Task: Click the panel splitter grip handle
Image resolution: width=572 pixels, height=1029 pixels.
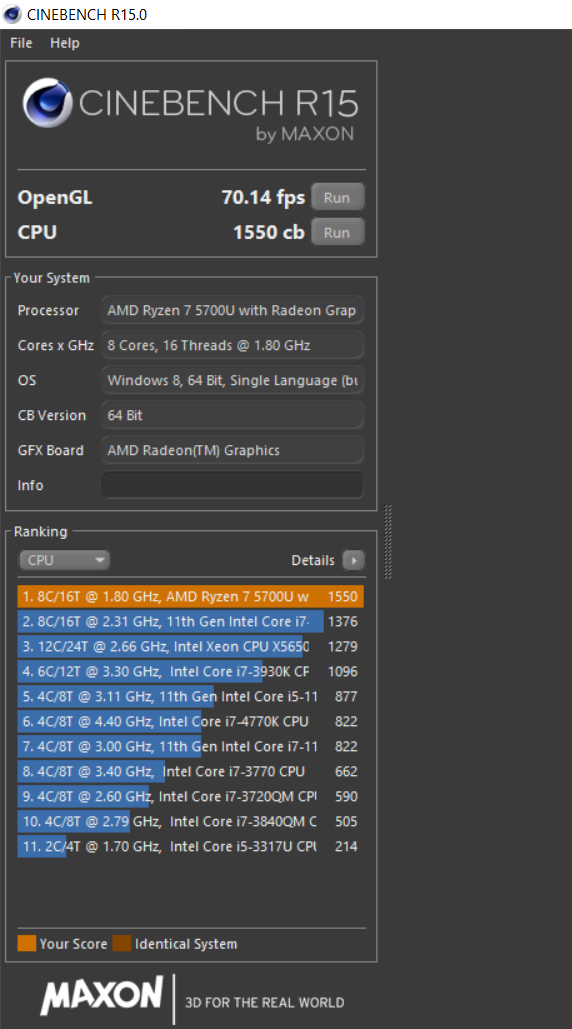Action: 388,542
